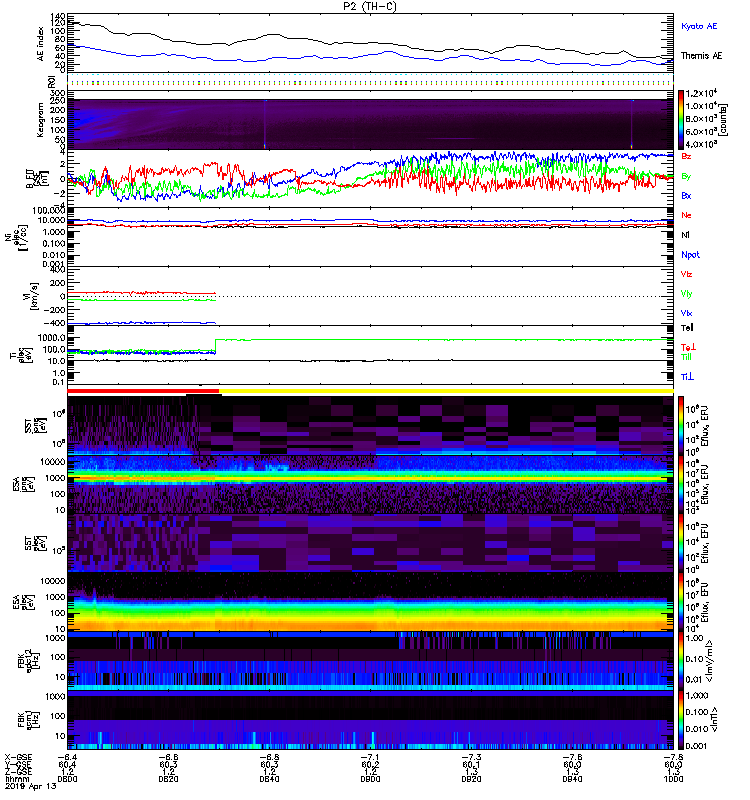Click the blue Bx legend label
The image size is (750, 800).
(x=686, y=195)
